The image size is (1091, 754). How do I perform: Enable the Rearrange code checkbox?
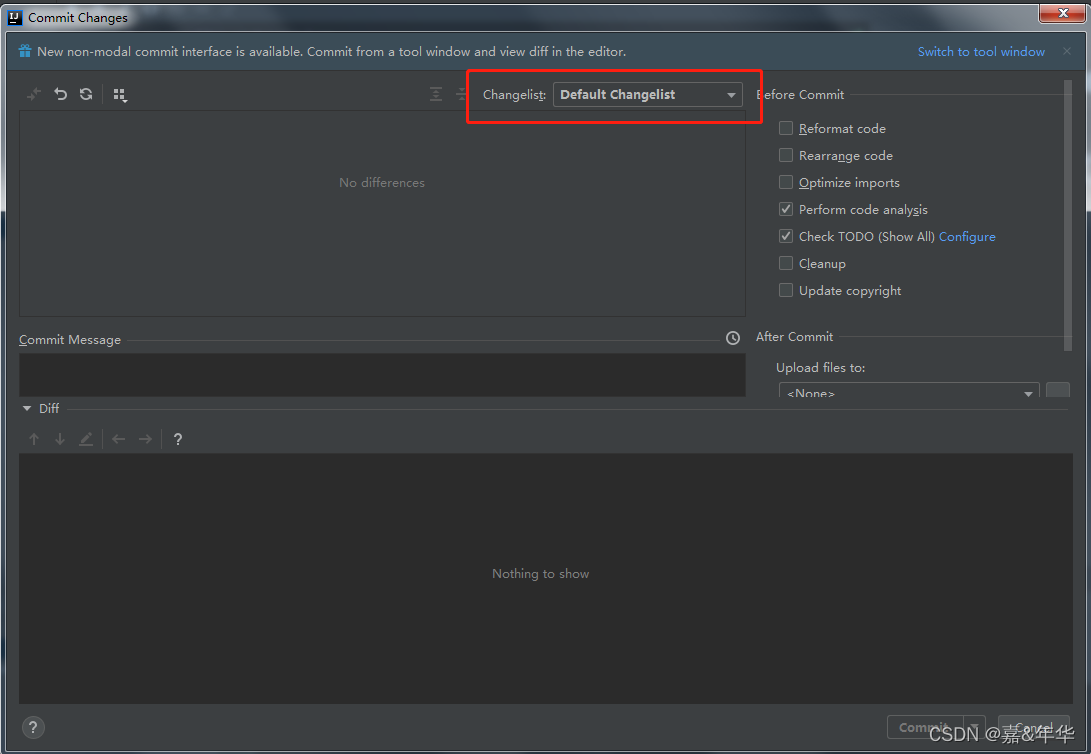[x=786, y=155]
